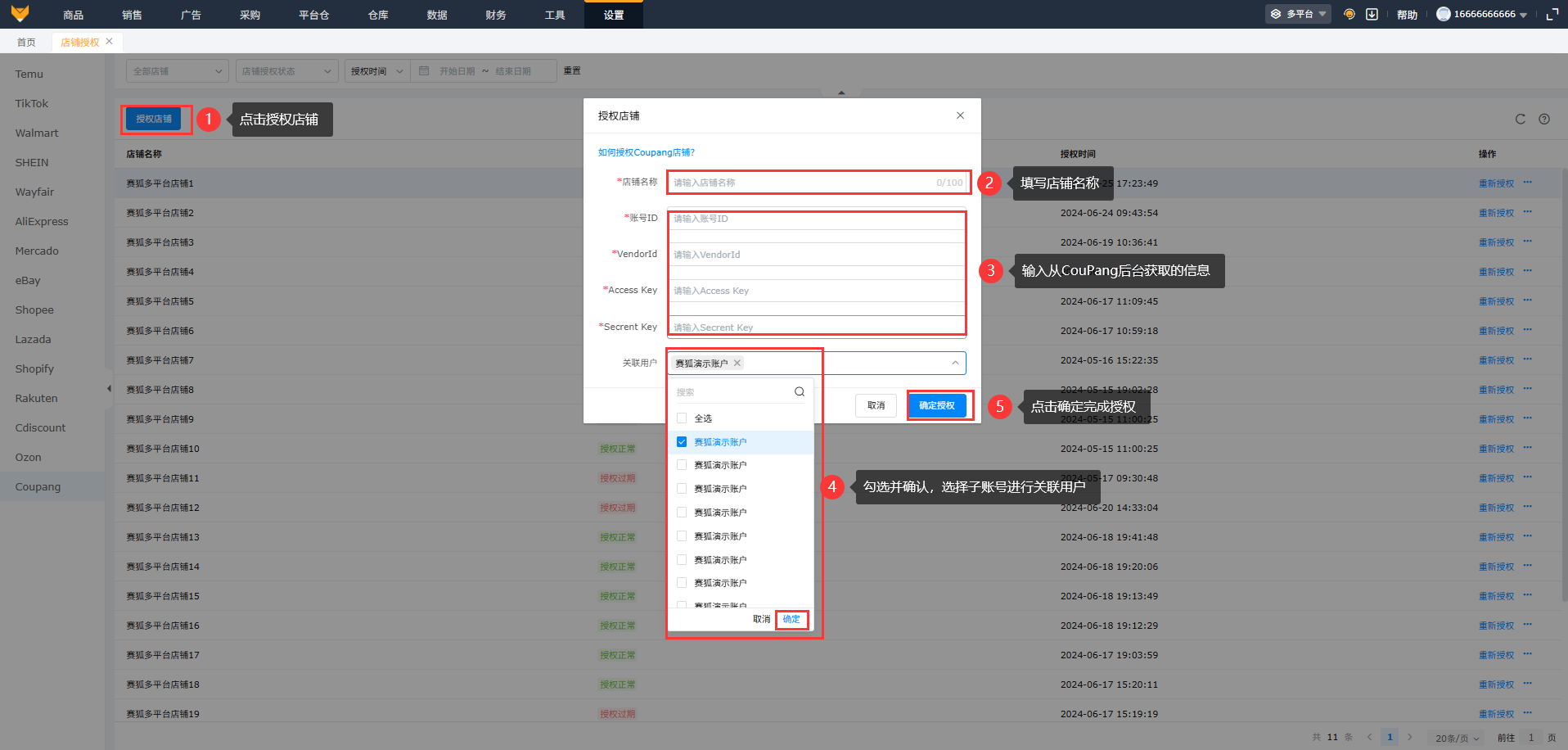Screen dimensions: 1568x750
Task: Refresh the store list with the reload icon
Action: [x=1521, y=119]
